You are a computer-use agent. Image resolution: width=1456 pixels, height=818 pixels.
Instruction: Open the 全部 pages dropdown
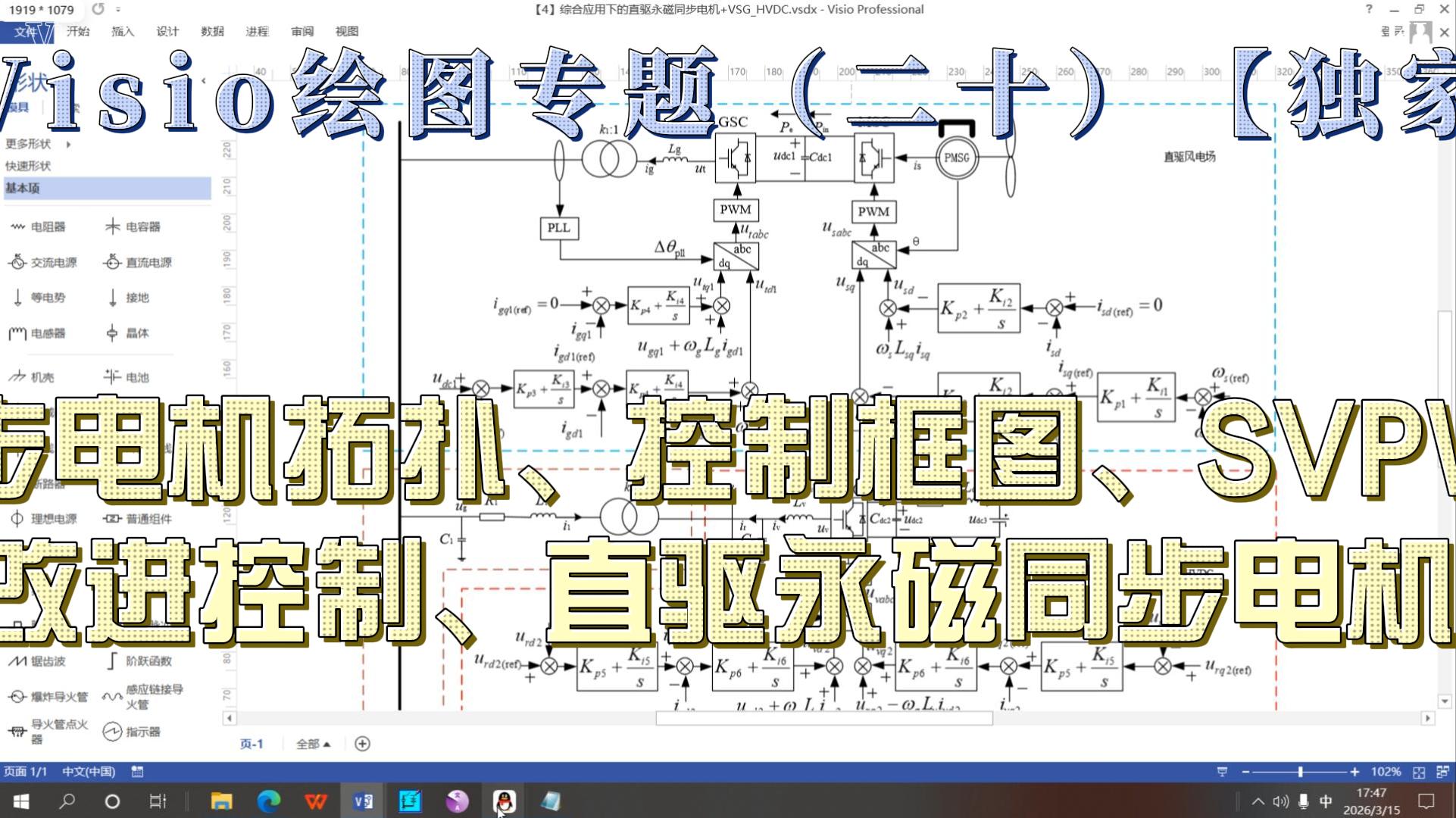[313, 744]
